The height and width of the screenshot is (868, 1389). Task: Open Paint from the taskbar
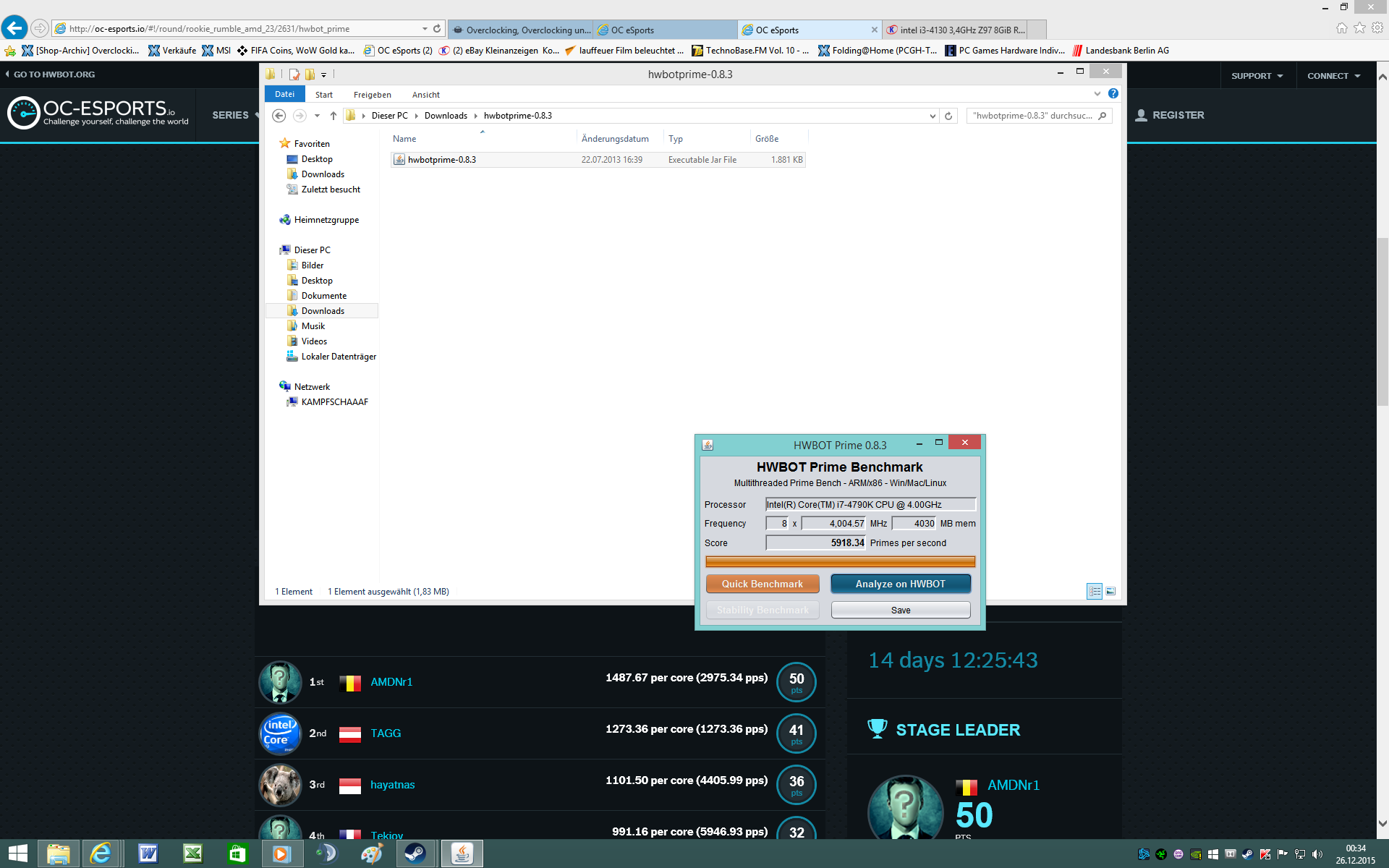tap(371, 854)
